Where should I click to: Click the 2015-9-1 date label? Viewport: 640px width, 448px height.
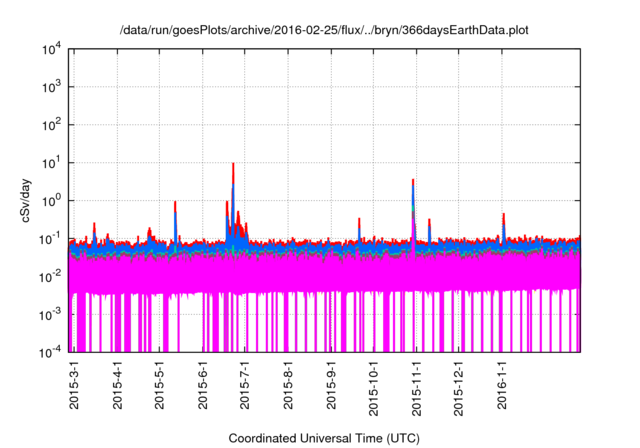coord(331,385)
